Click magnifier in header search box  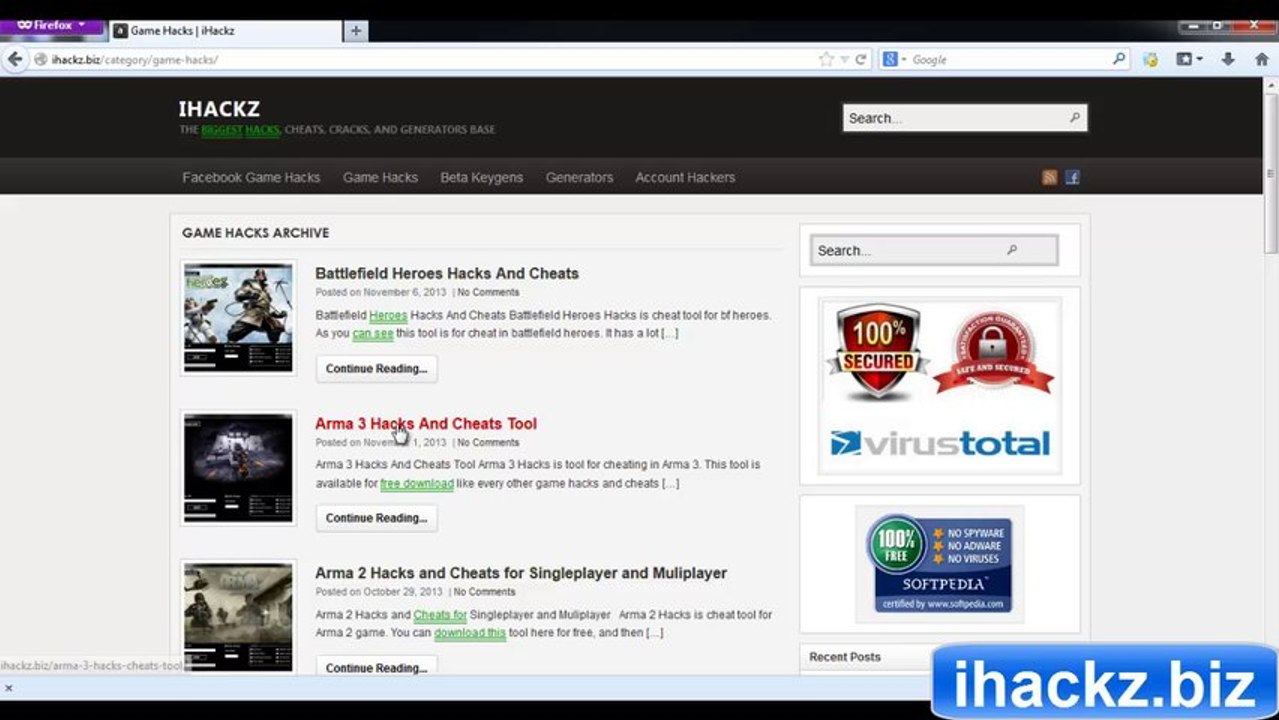pyautogui.click(x=1075, y=118)
